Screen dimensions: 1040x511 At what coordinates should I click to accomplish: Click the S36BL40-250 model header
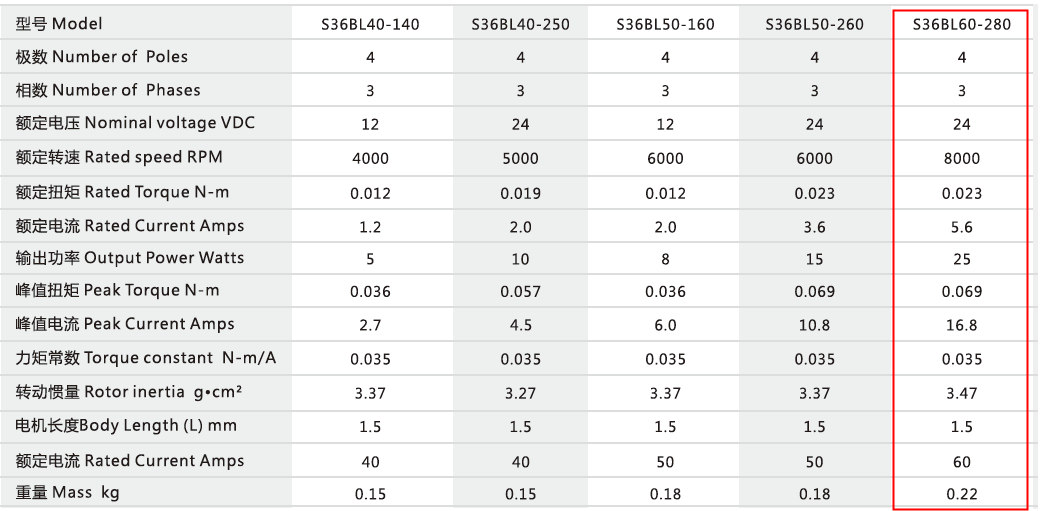[520, 24]
